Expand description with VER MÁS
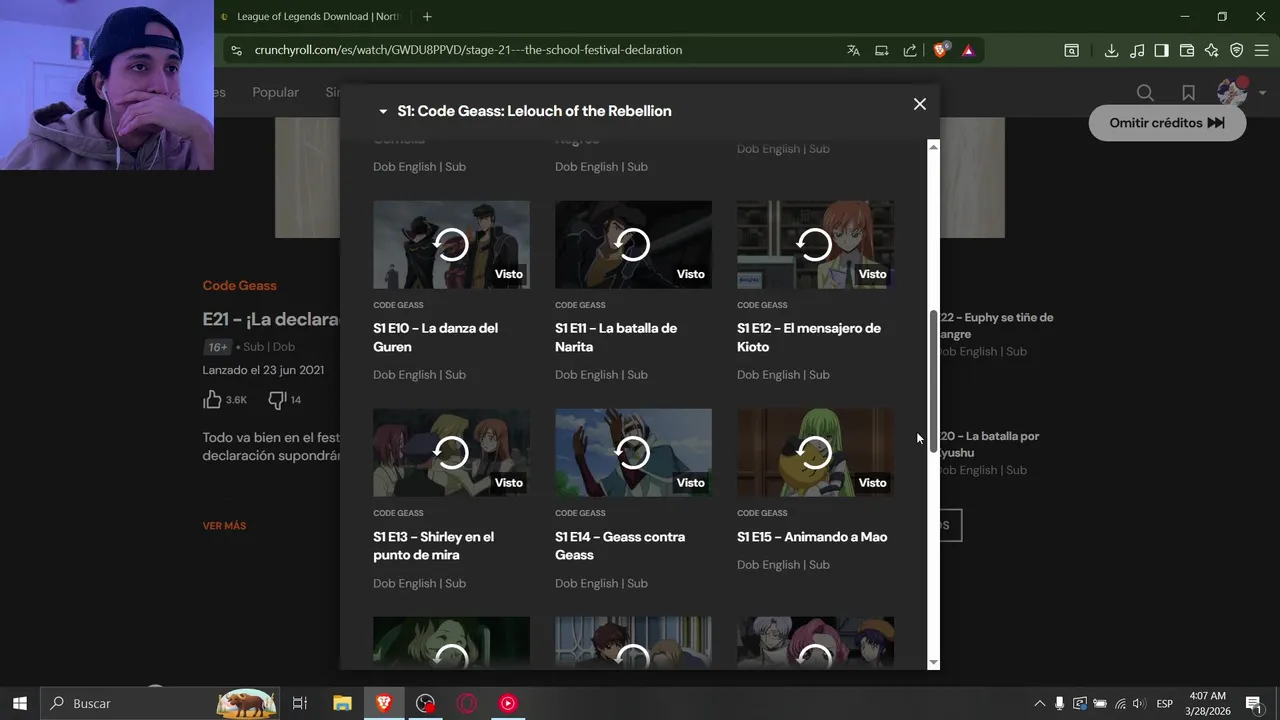This screenshot has width=1280, height=720. click(x=224, y=526)
